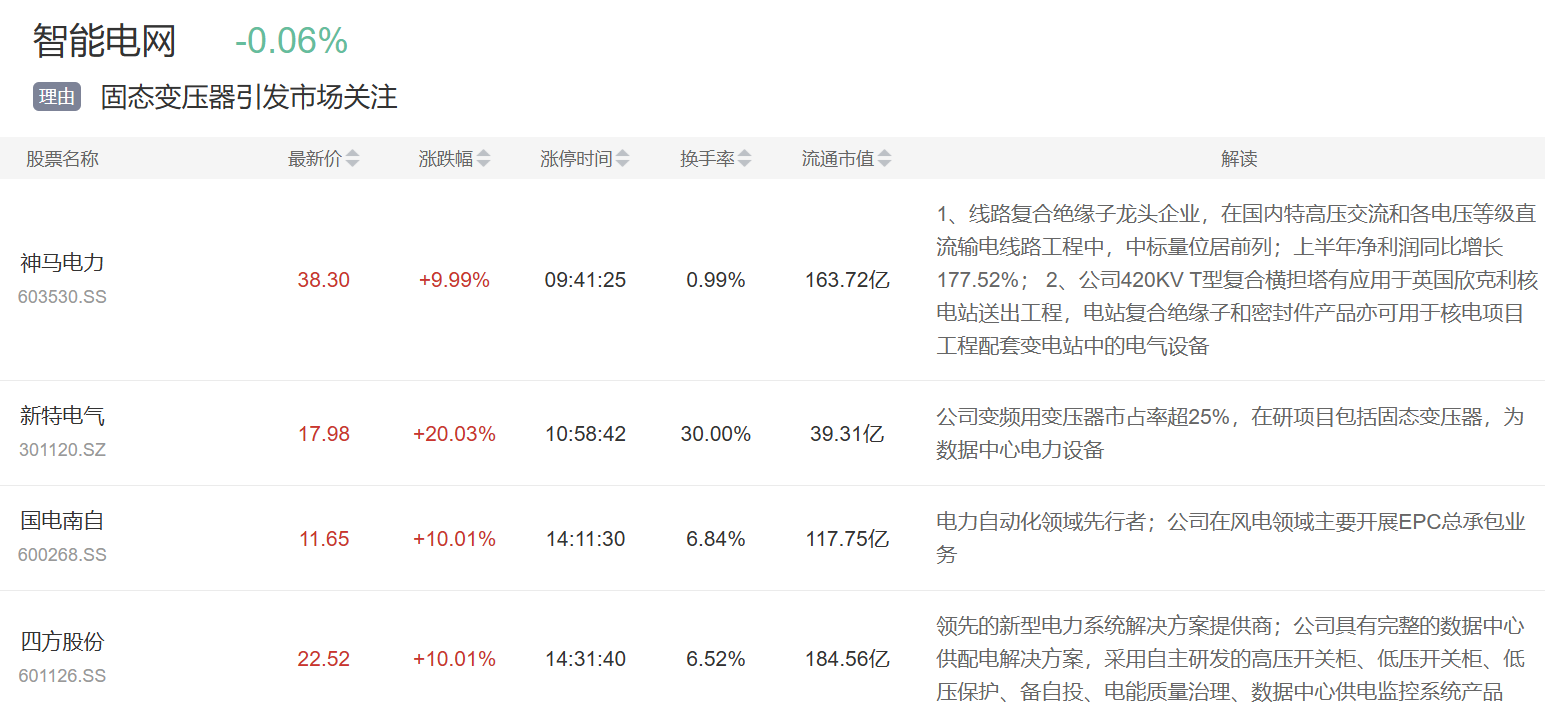Image resolution: width=1545 pixels, height=720 pixels.
Task: Sort table by 涨停时间 arrows
Action: pos(623,159)
